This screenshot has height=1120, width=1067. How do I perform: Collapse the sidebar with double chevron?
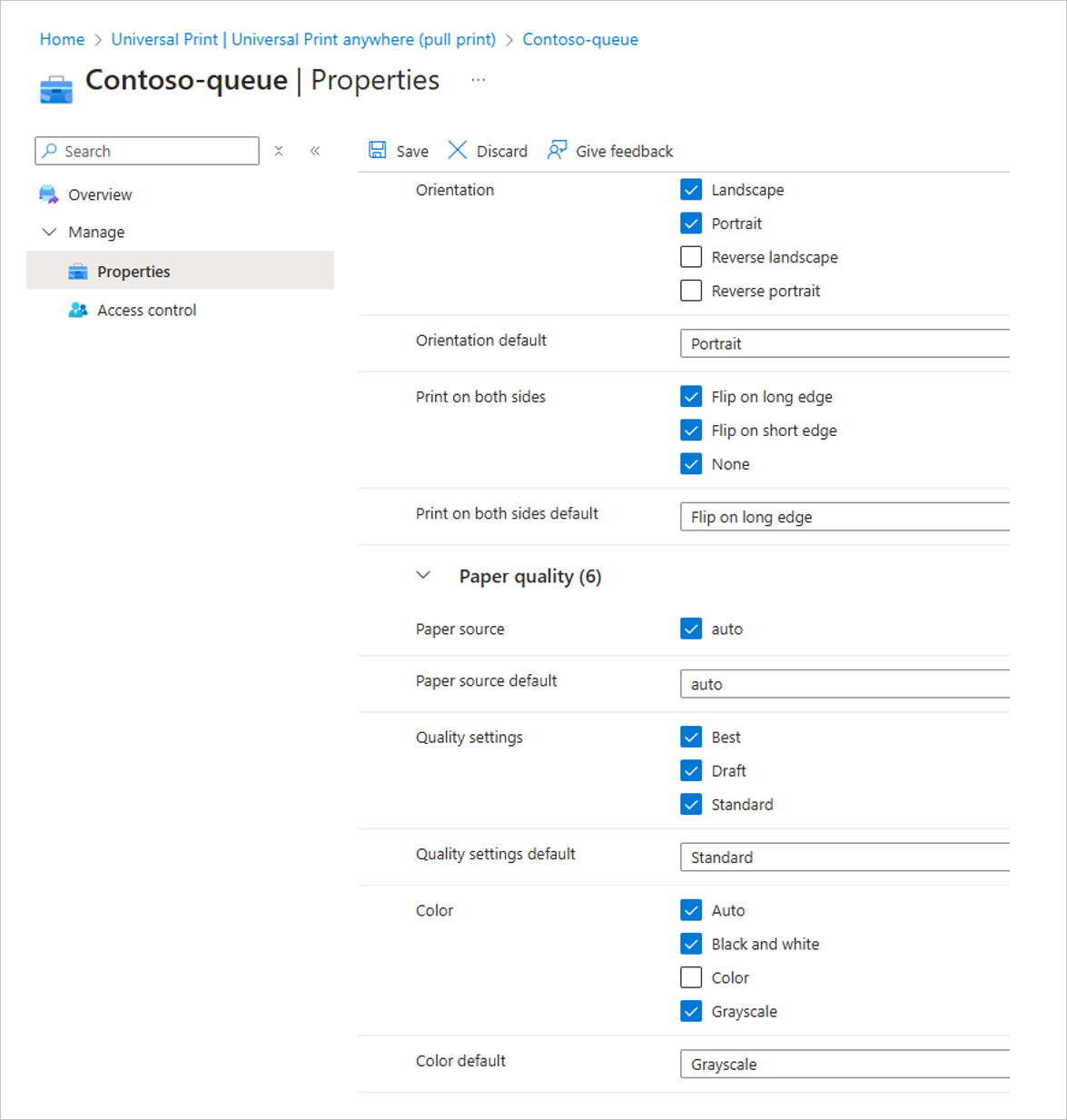point(315,151)
